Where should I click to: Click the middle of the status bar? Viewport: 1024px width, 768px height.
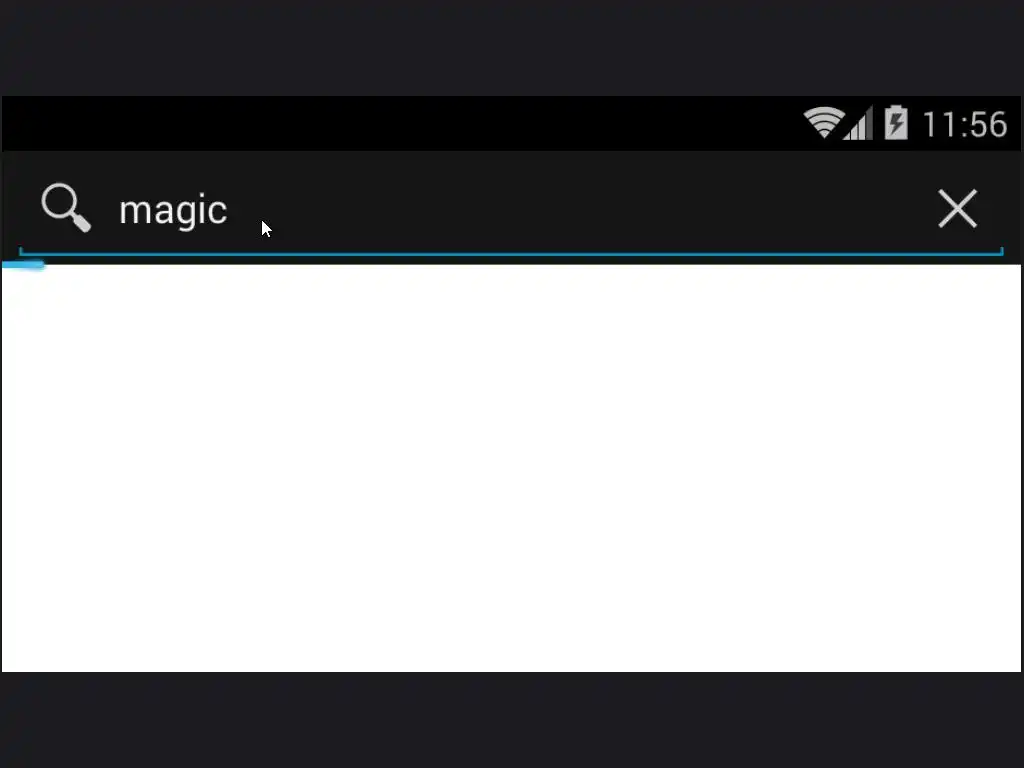point(511,123)
